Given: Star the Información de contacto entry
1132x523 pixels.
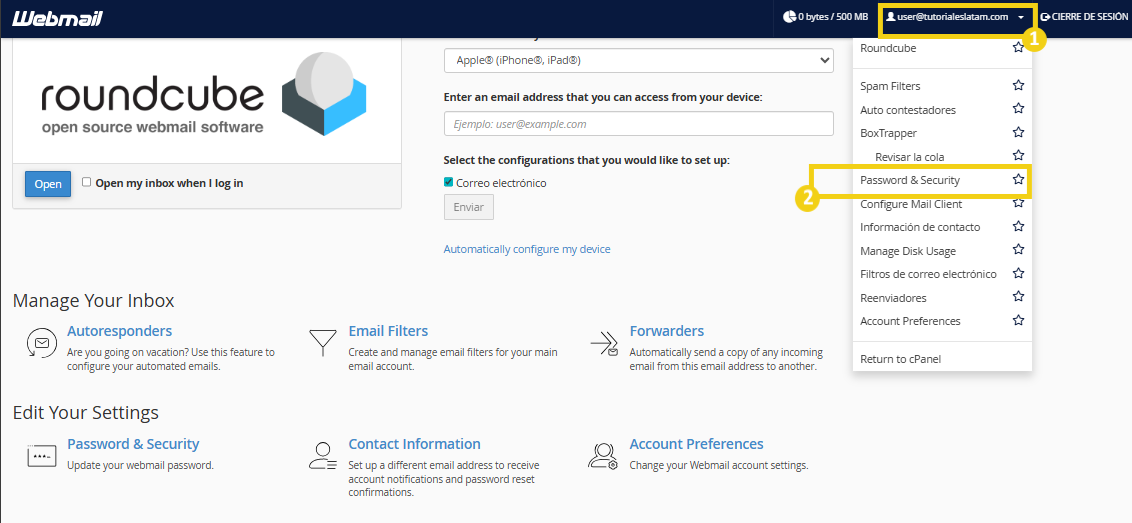Looking at the screenshot, I should click(x=1018, y=226).
